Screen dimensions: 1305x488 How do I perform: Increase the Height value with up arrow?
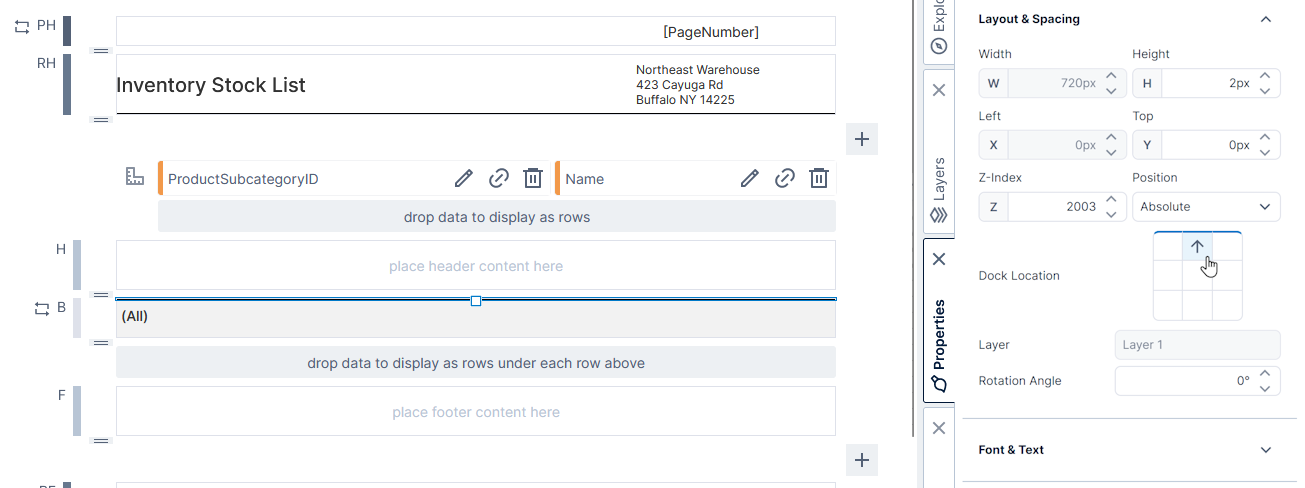point(1265,76)
